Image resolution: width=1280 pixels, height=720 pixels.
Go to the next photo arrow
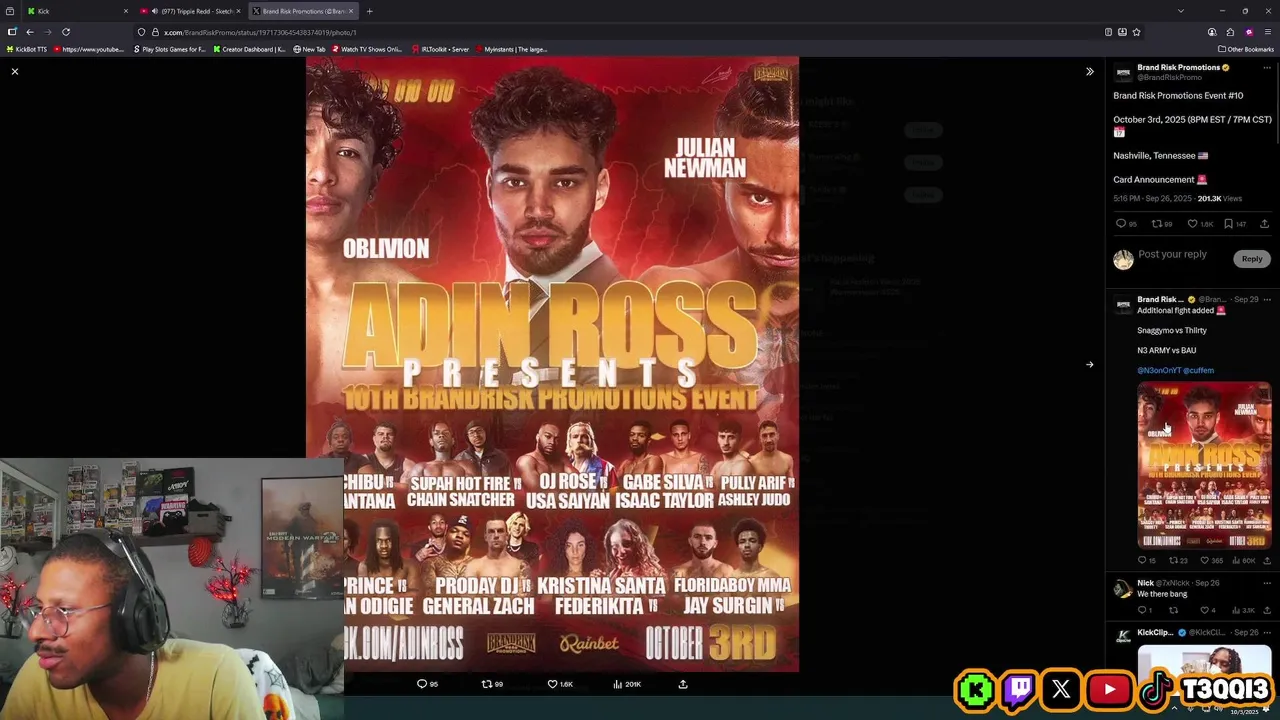[1090, 364]
